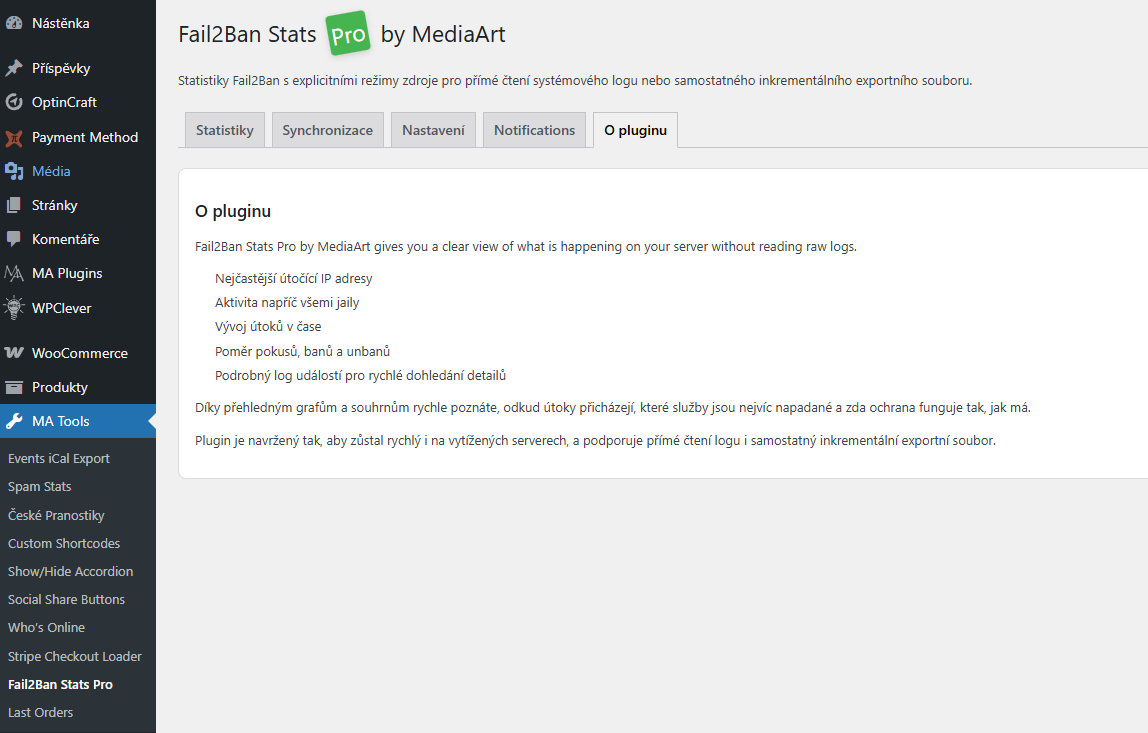
Task: Click the WooCommerce logo icon
Action: click(x=14, y=353)
